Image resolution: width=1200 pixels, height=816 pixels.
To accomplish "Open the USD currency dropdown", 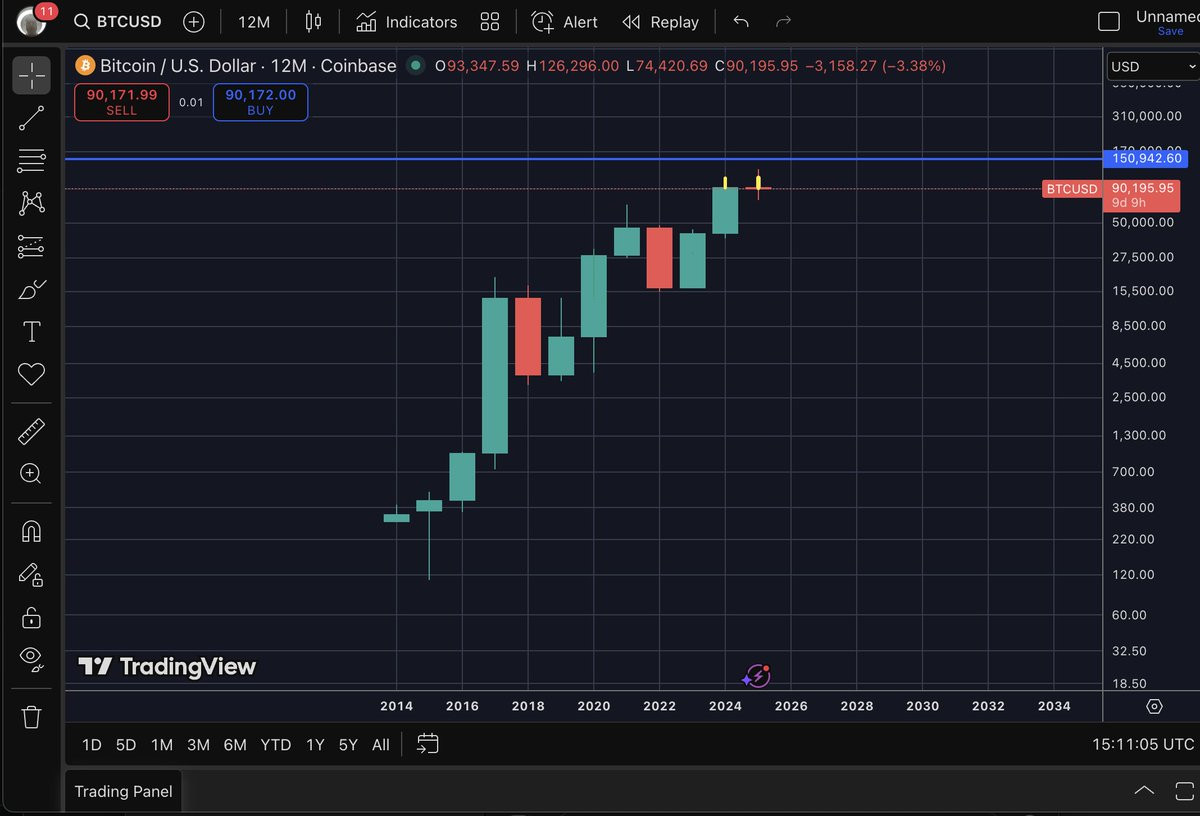I will tap(1153, 66).
